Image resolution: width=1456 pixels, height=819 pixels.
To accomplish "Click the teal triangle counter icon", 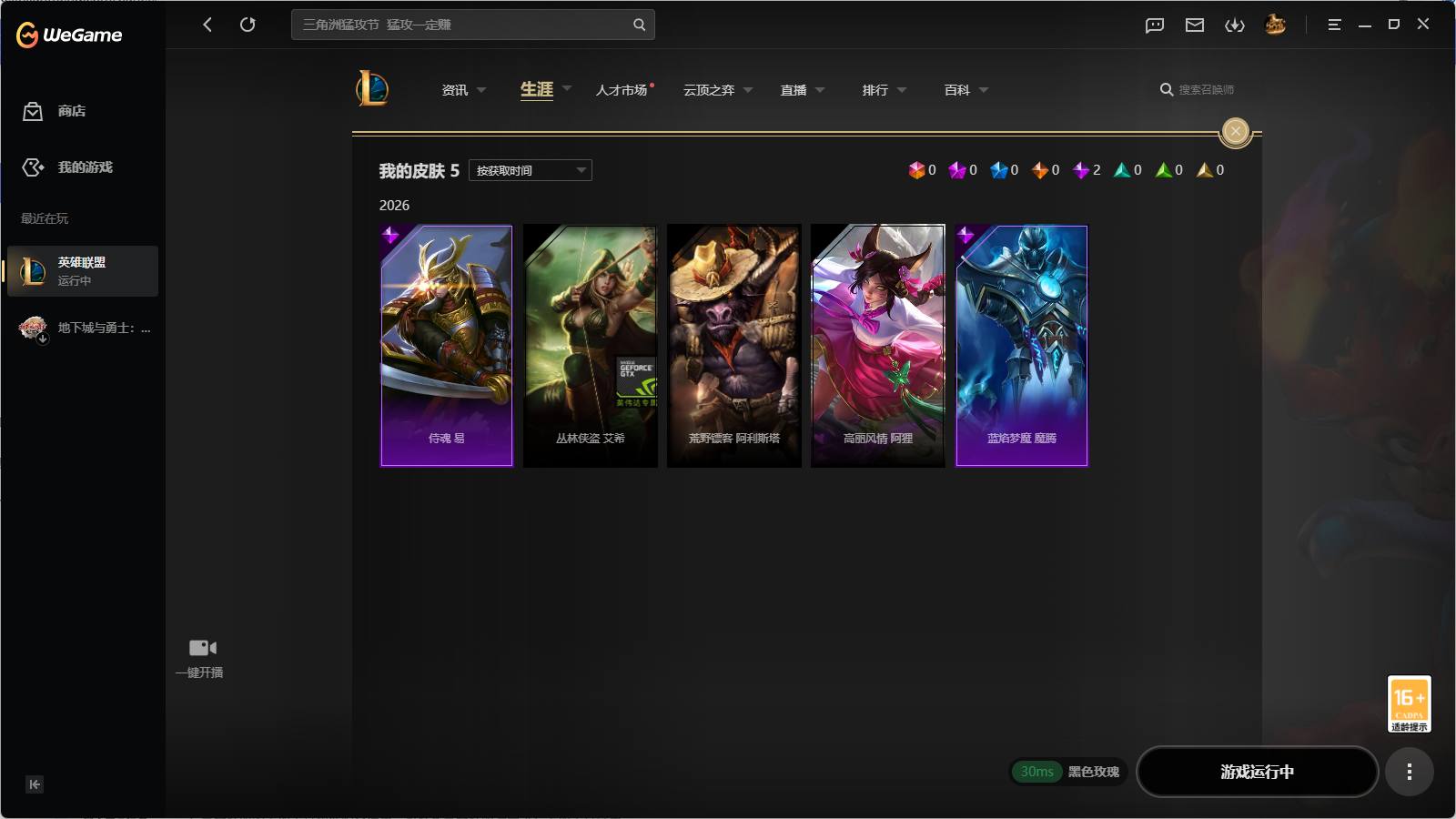I will 1122,170.
